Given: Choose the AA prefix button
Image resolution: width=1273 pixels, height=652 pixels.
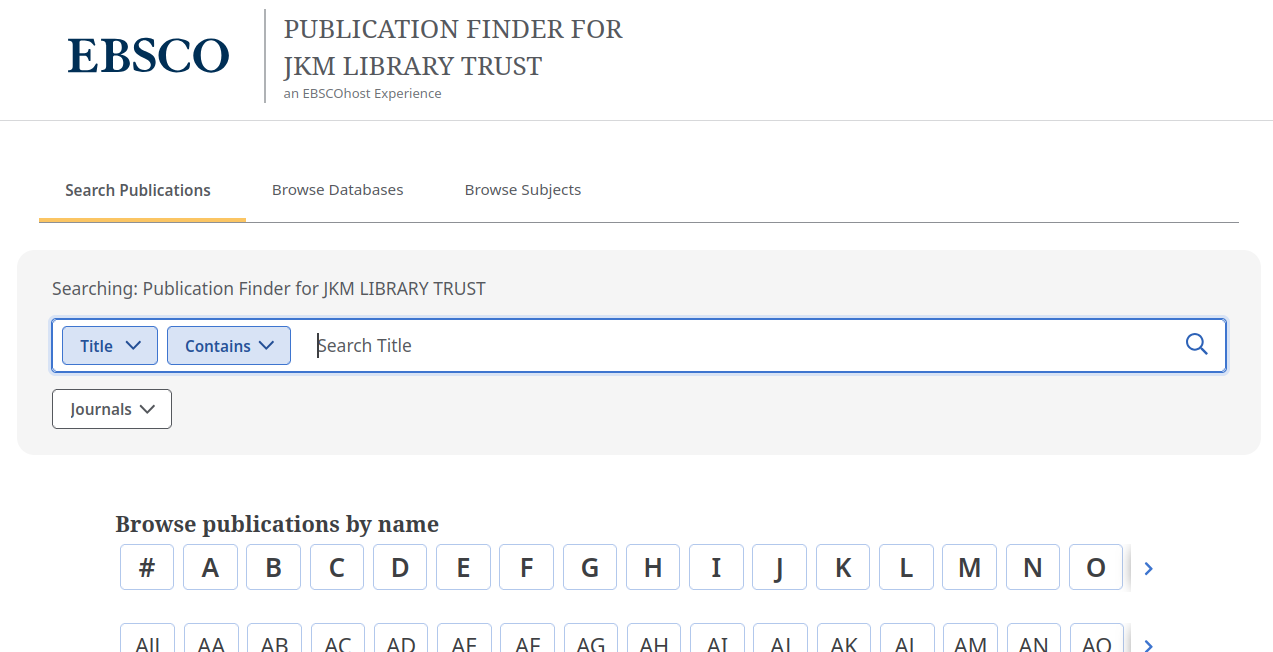Looking at the screenshot, I should tap(210, 645).
